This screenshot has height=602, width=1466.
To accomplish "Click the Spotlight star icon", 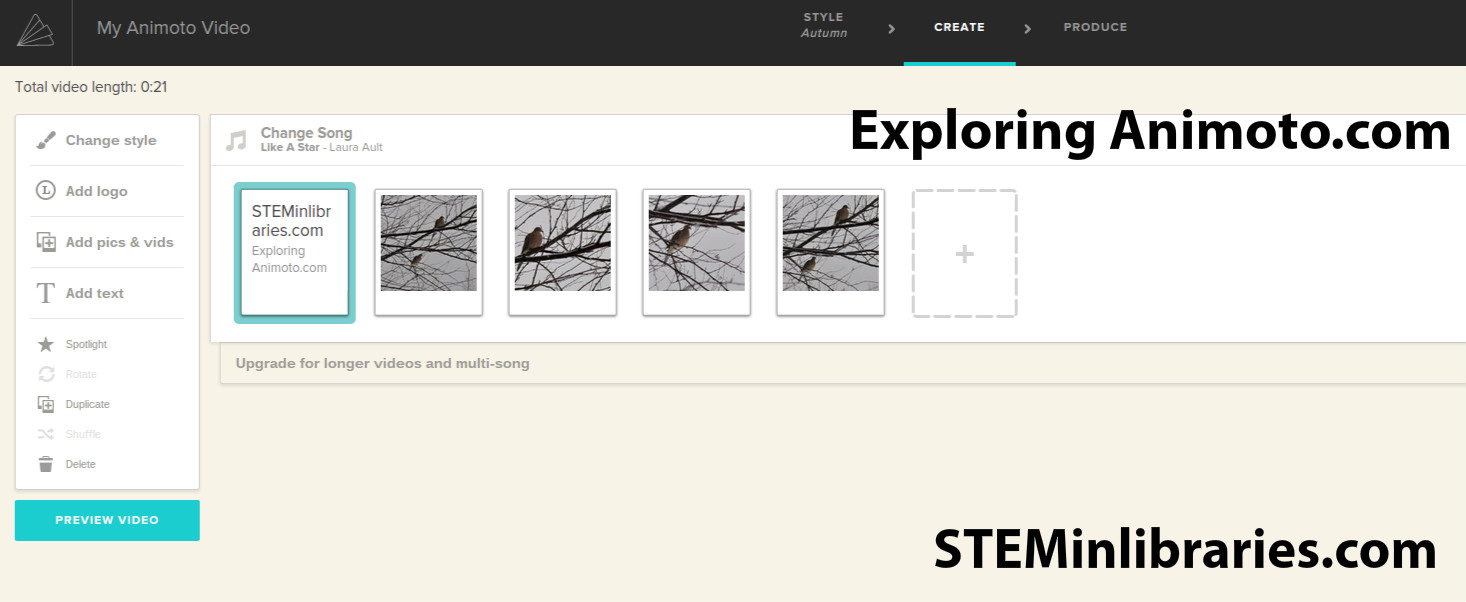I will 46,345.
